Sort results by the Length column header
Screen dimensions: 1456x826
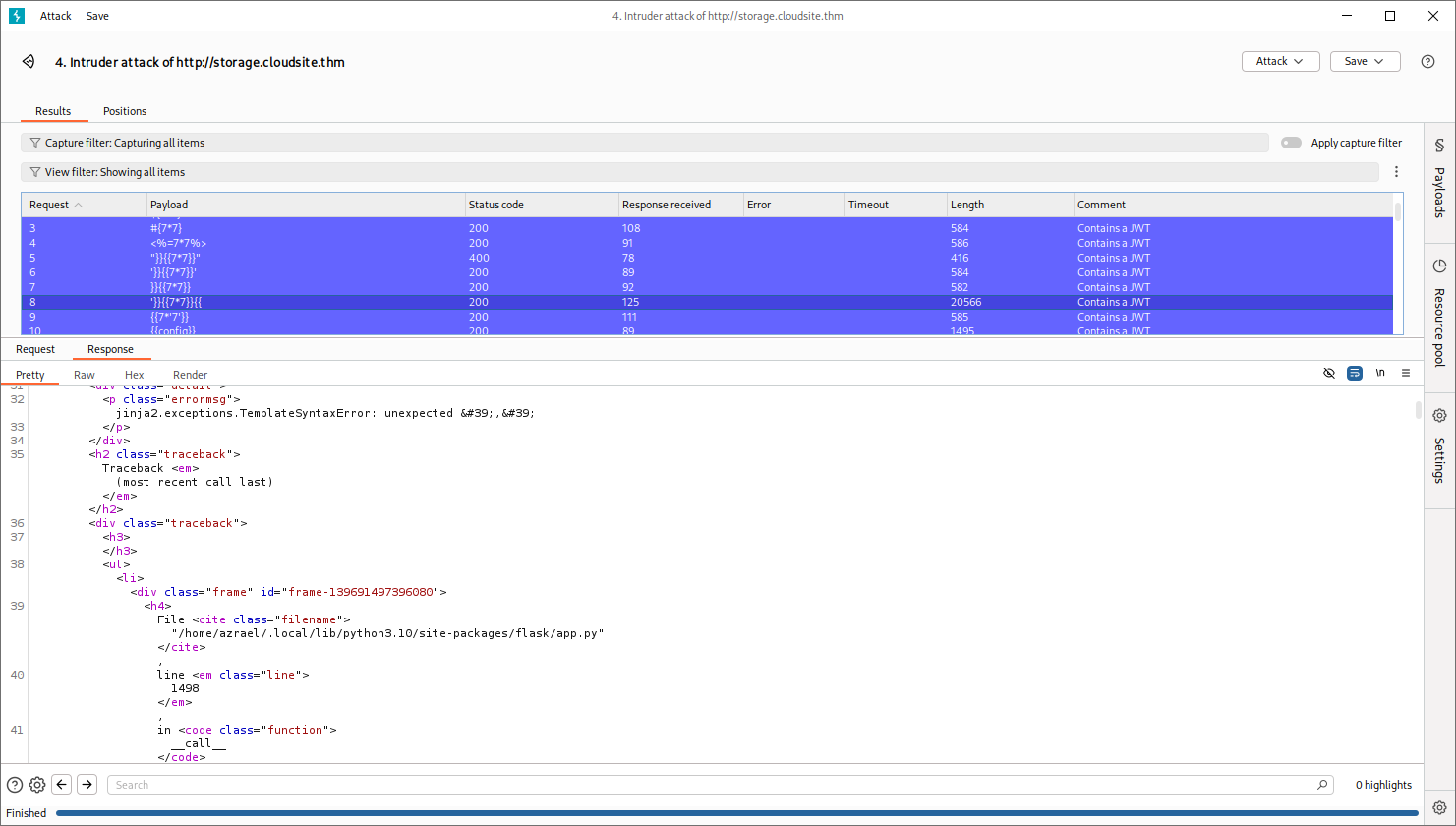click(967, 205)
